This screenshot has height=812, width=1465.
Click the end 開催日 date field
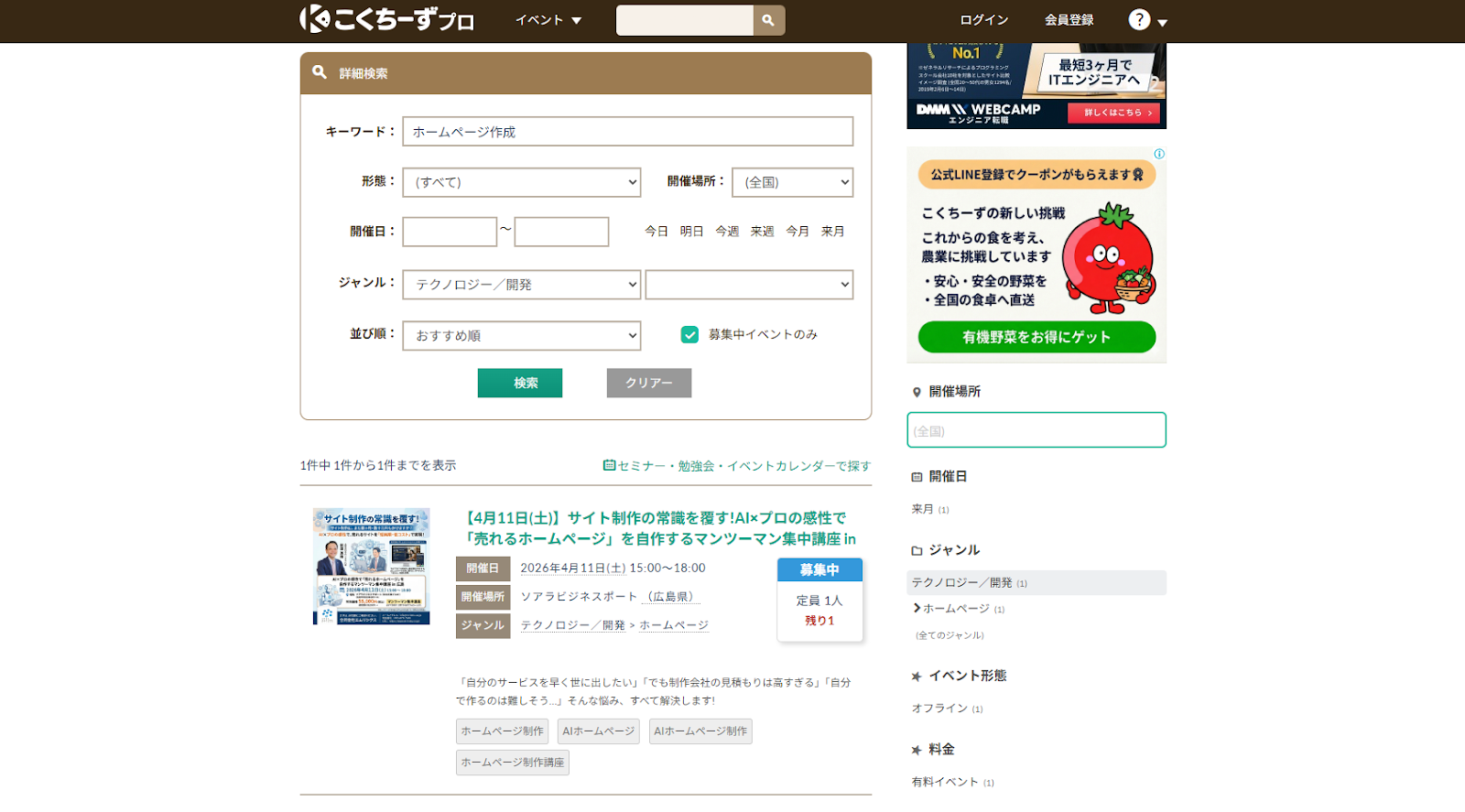coord(561,232)
